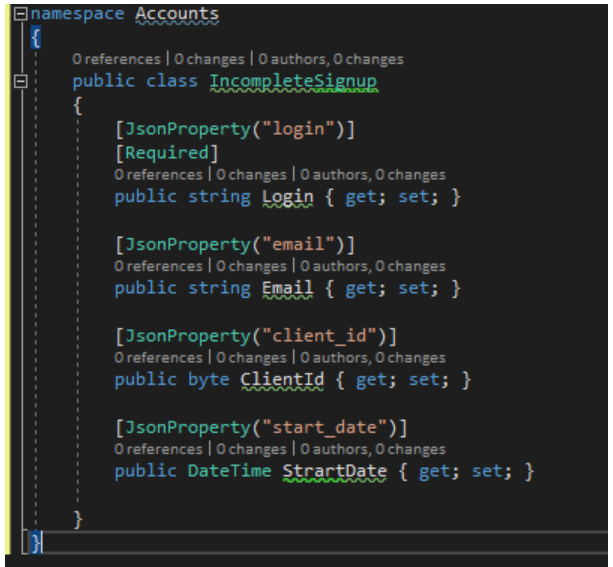Viewport: 613px width, 567px height.
Task: Click the 'Accounts' namespace name
Action: pyautogui.click(x=177, y=14)
